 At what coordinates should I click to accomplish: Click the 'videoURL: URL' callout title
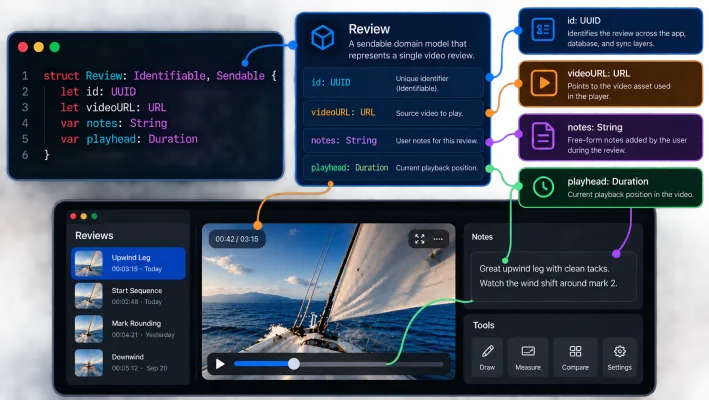tap(598, 74)
